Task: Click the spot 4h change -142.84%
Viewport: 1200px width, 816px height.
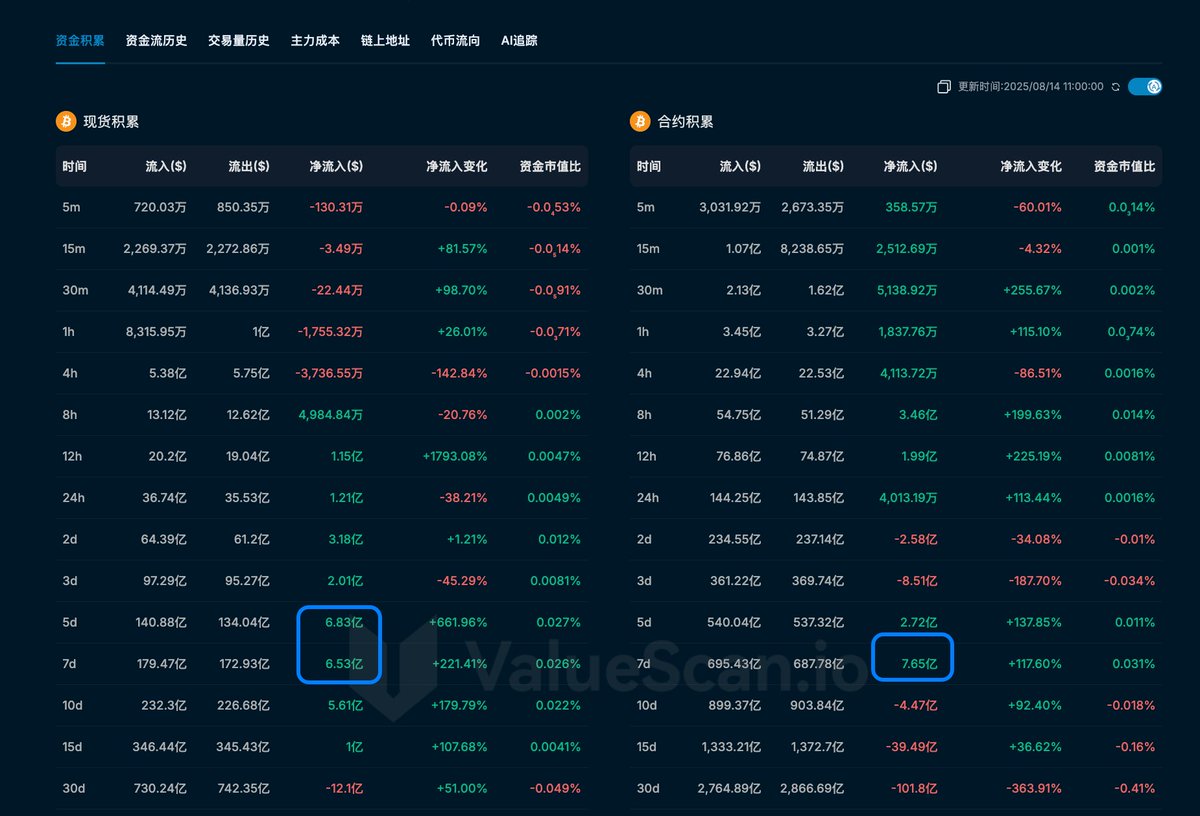Action: point(459,373)
